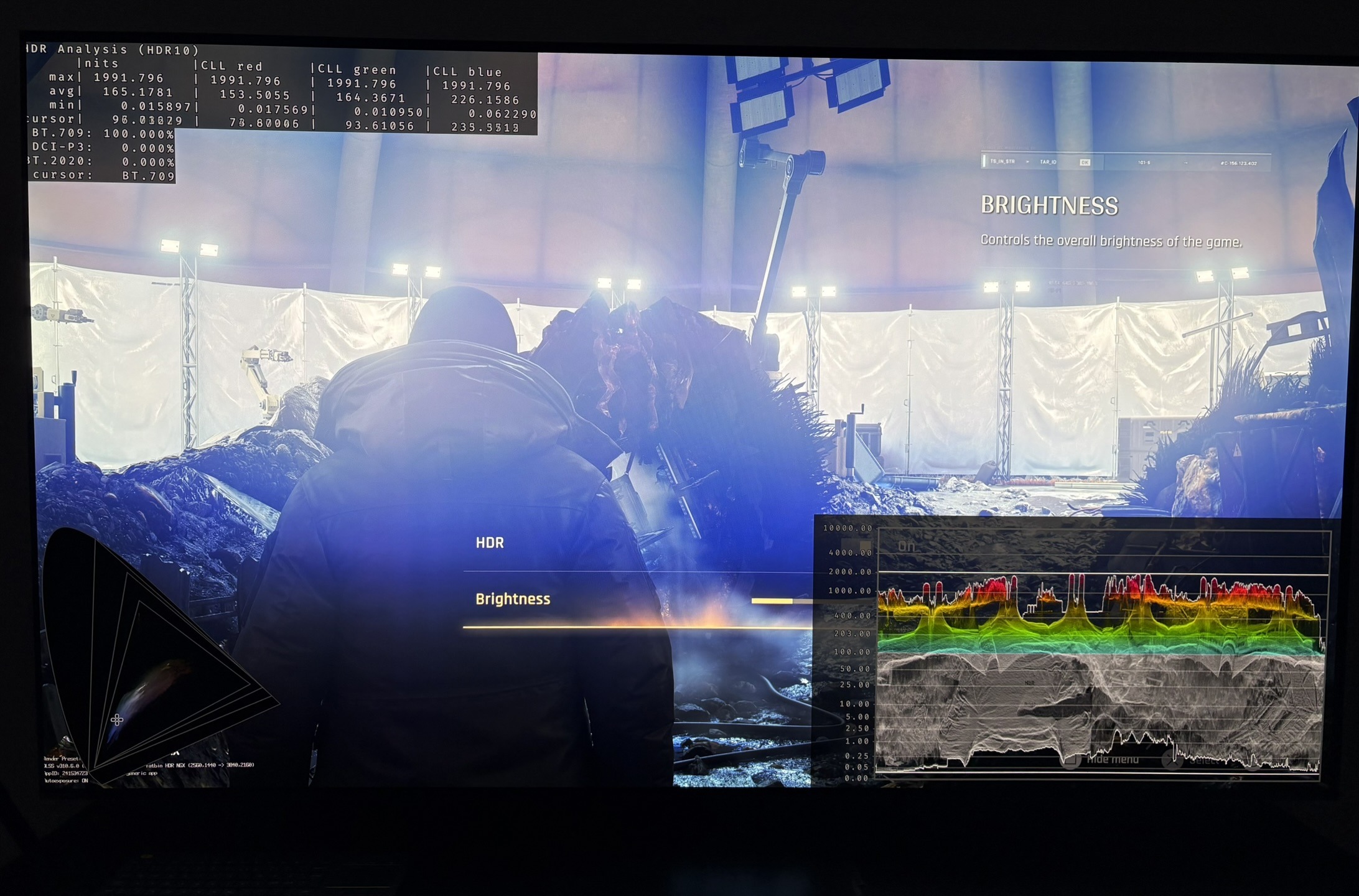Click the OK status badge beside TAR_ID
The height and width of the screenshot is (896, 1359).
1085,162
